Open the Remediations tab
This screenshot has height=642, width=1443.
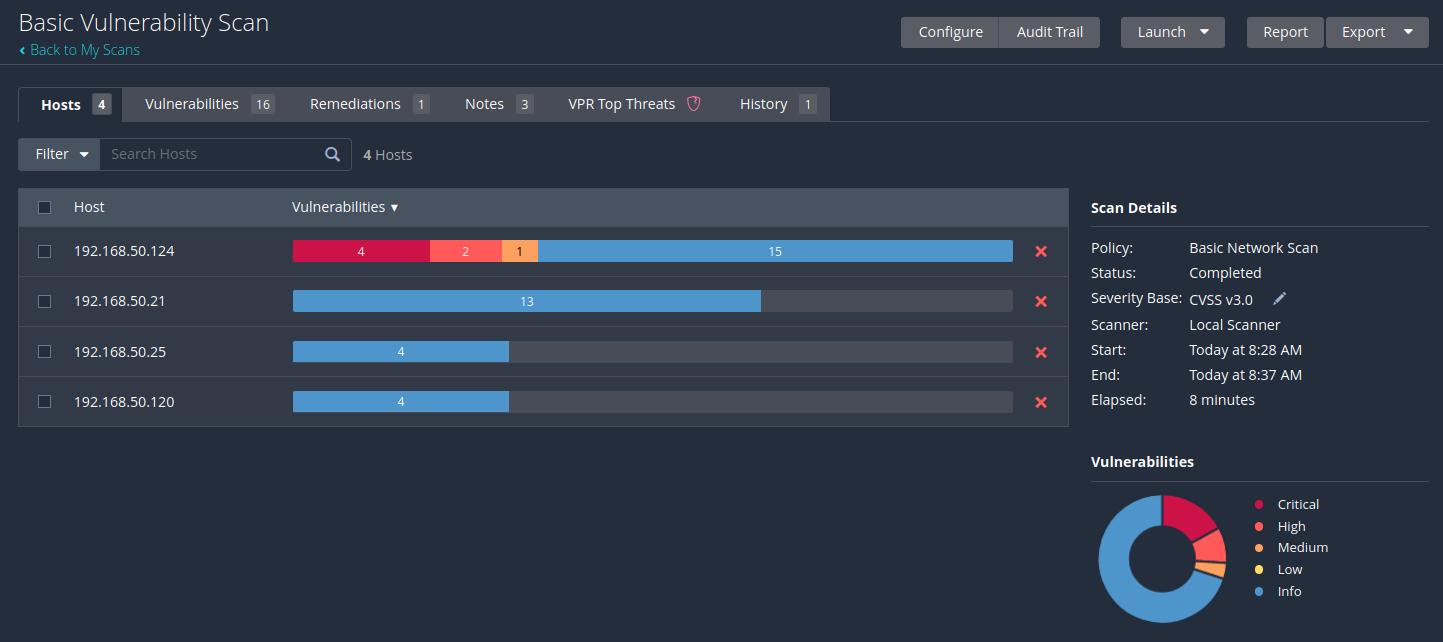pyautogui.click(x=355, y=104)
